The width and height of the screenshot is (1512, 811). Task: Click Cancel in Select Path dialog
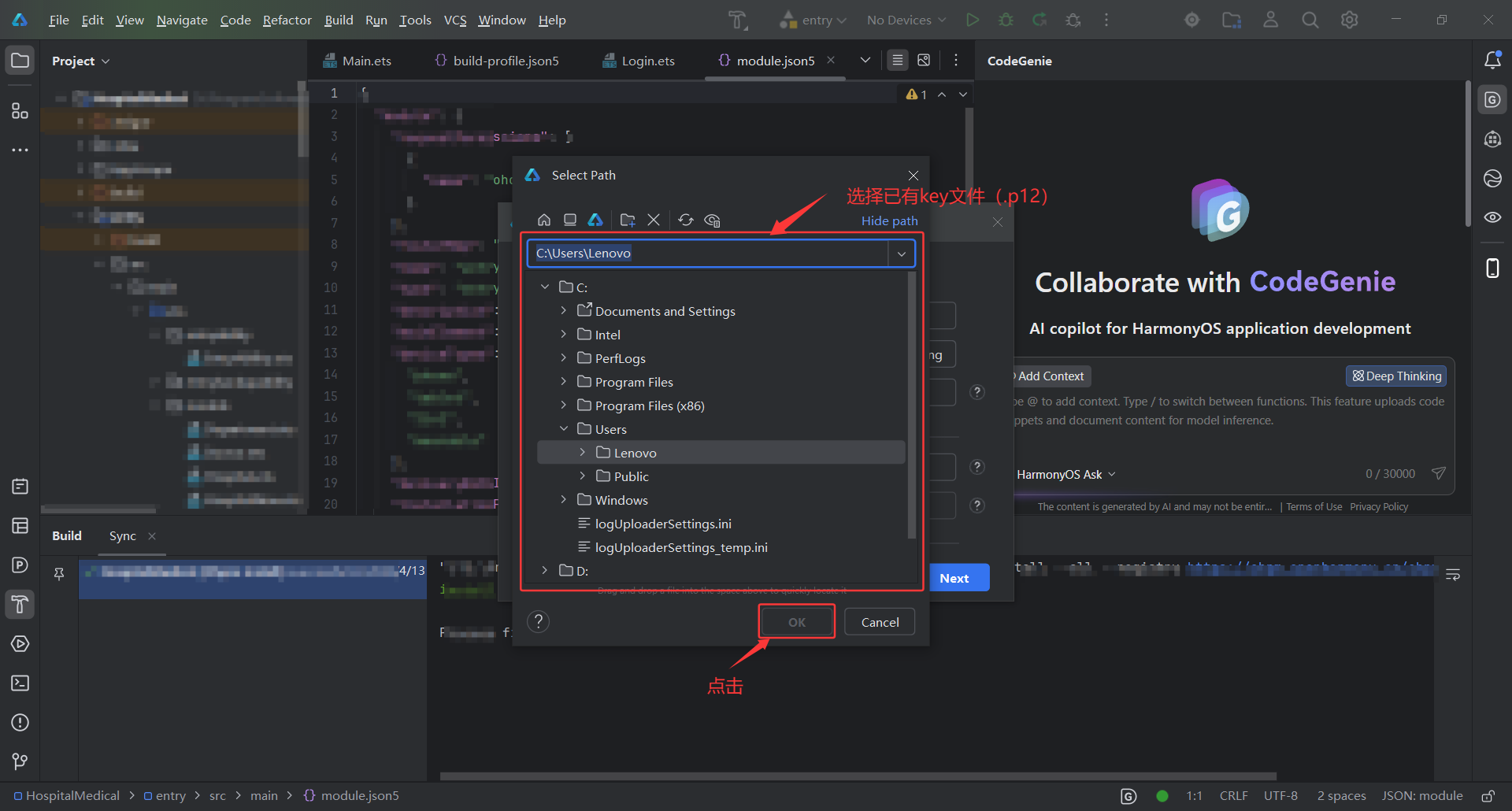[880, 622]
